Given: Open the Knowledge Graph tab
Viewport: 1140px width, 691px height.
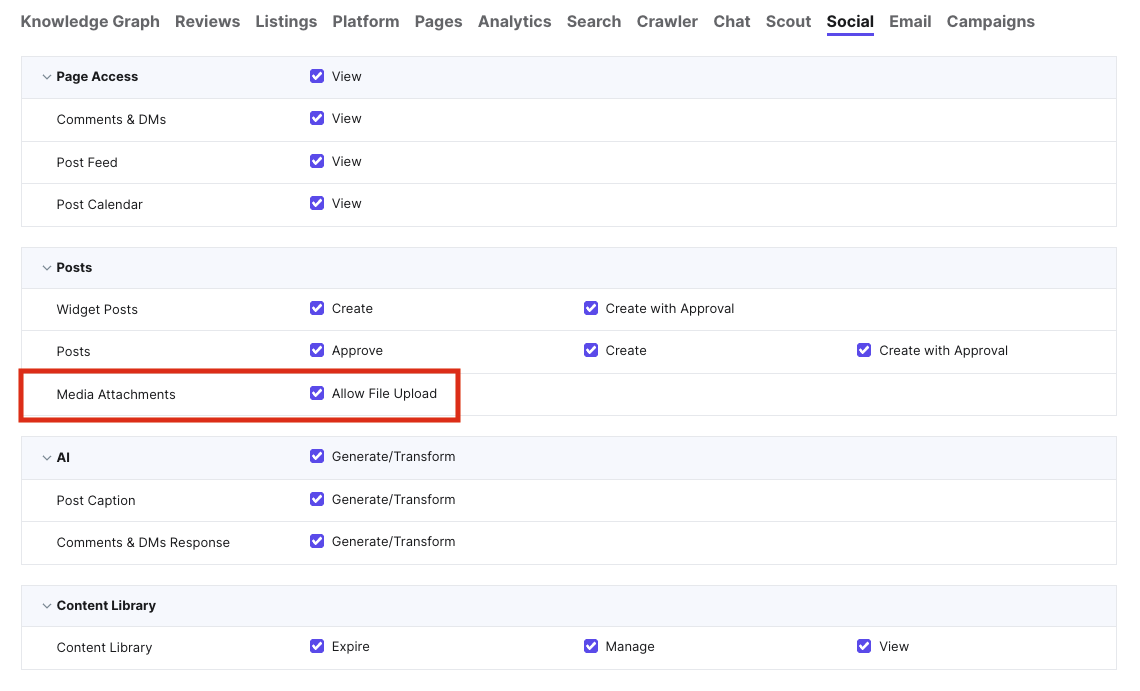Looking at the screenshot, I should 90,22.
